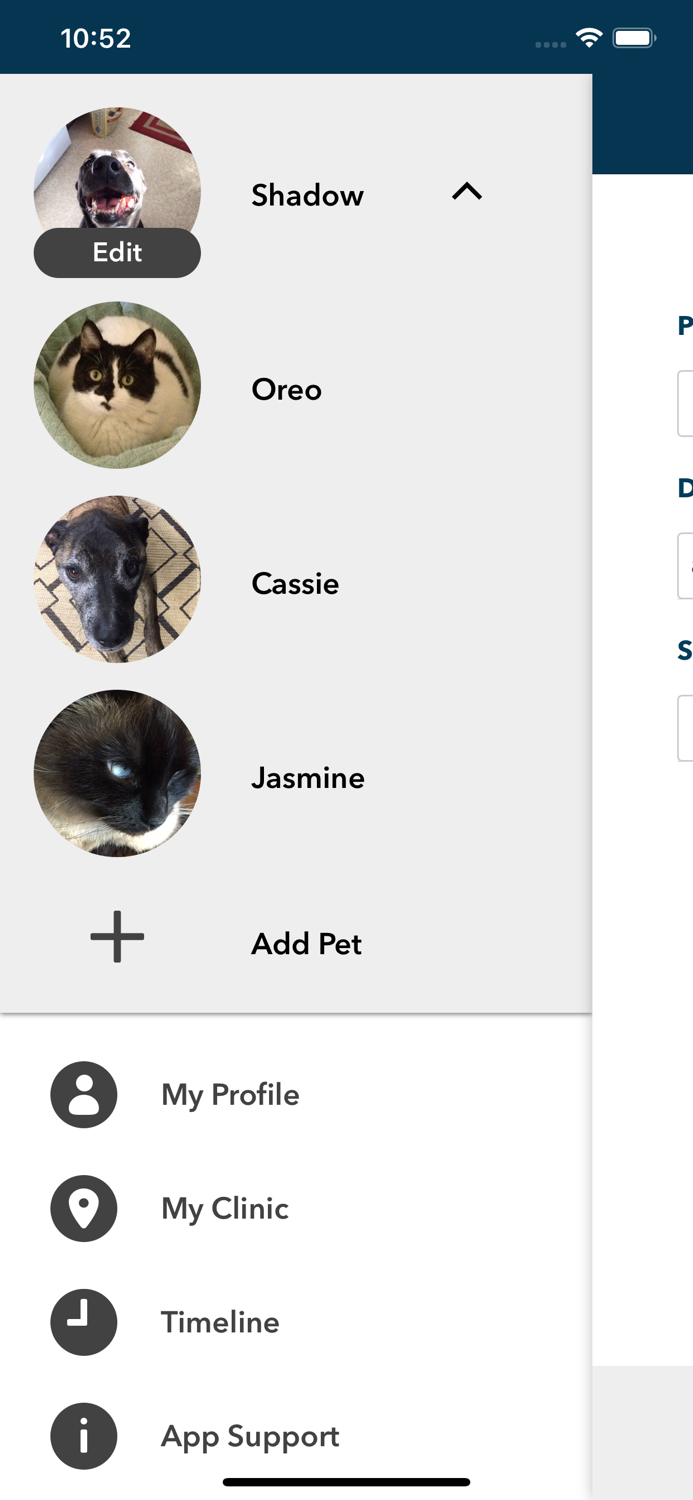The image size is (693, 1500).
Task: Tap the Wi-Fi icon in the status bar
Action: tap(588, 36)
